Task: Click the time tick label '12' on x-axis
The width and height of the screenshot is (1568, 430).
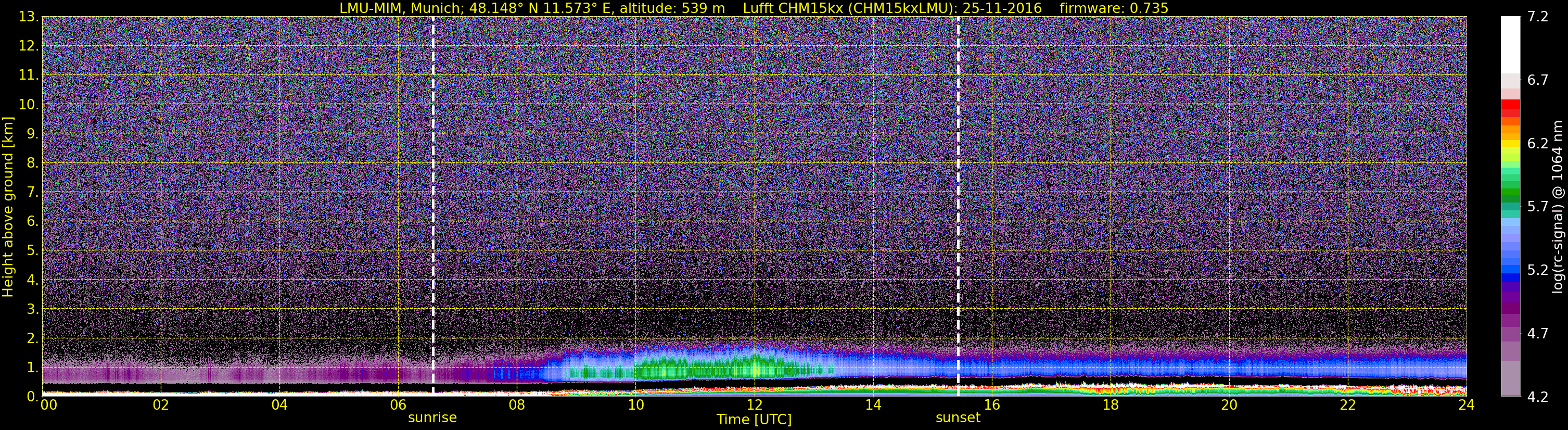Action: [x=754, y=404]
